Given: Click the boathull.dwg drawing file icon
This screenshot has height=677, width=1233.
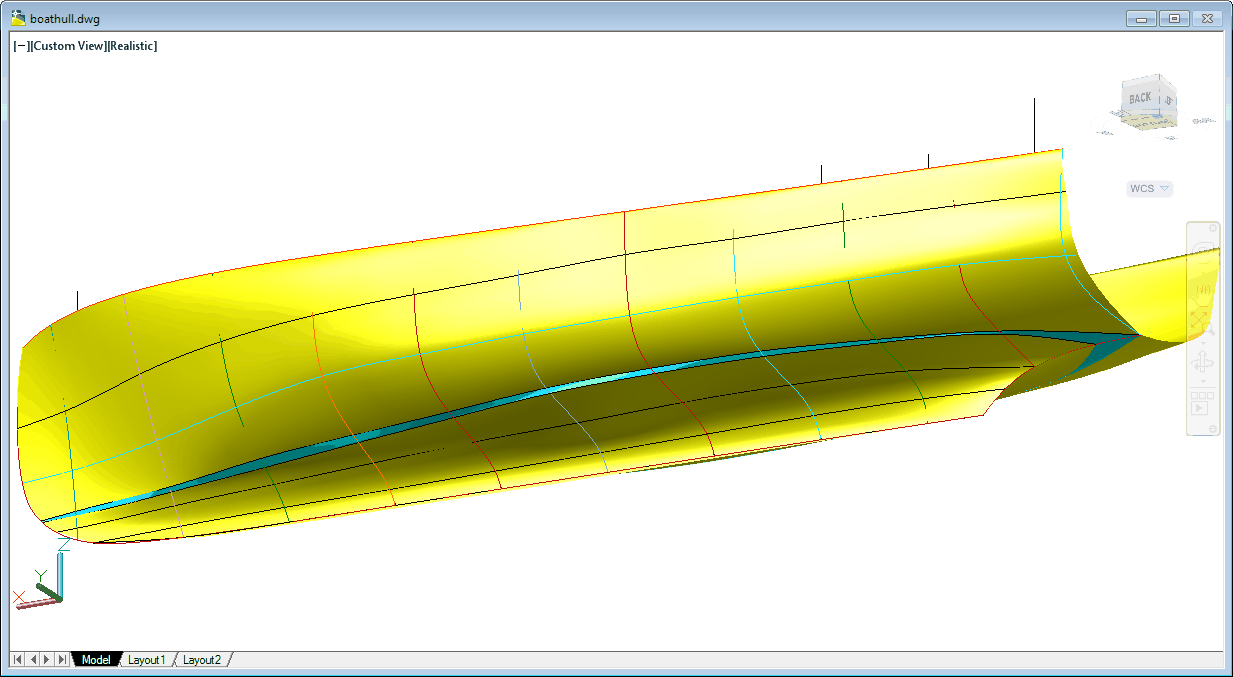Looking at the screenshot, I should [x=19, y=19].
